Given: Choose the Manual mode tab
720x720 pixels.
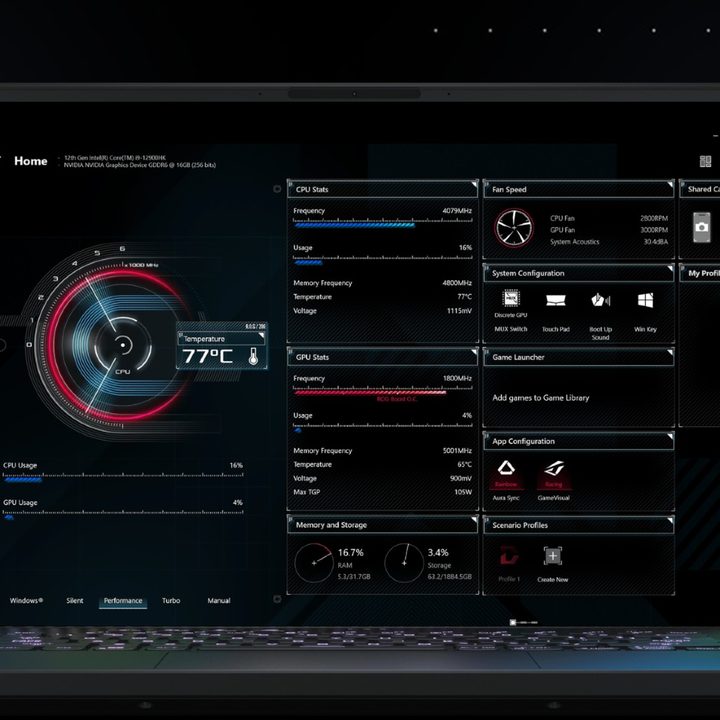Looking at the screenshot, I should pos(219,601).
